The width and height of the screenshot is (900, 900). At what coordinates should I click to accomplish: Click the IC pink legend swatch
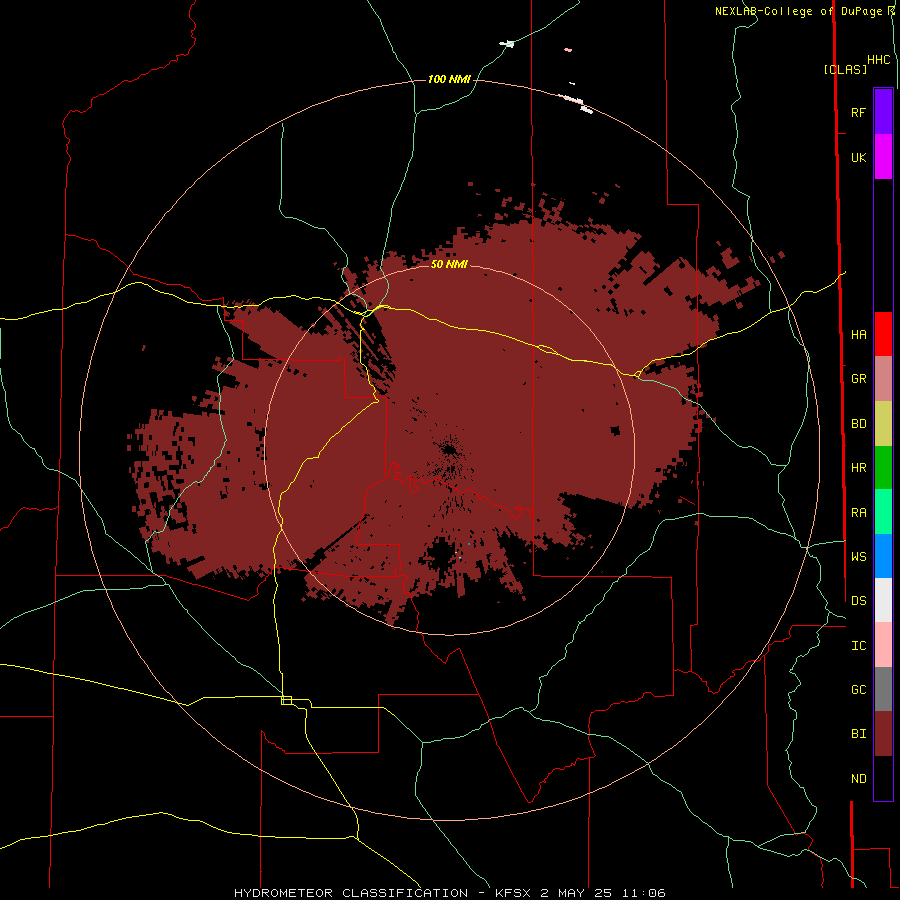[883, 645]
